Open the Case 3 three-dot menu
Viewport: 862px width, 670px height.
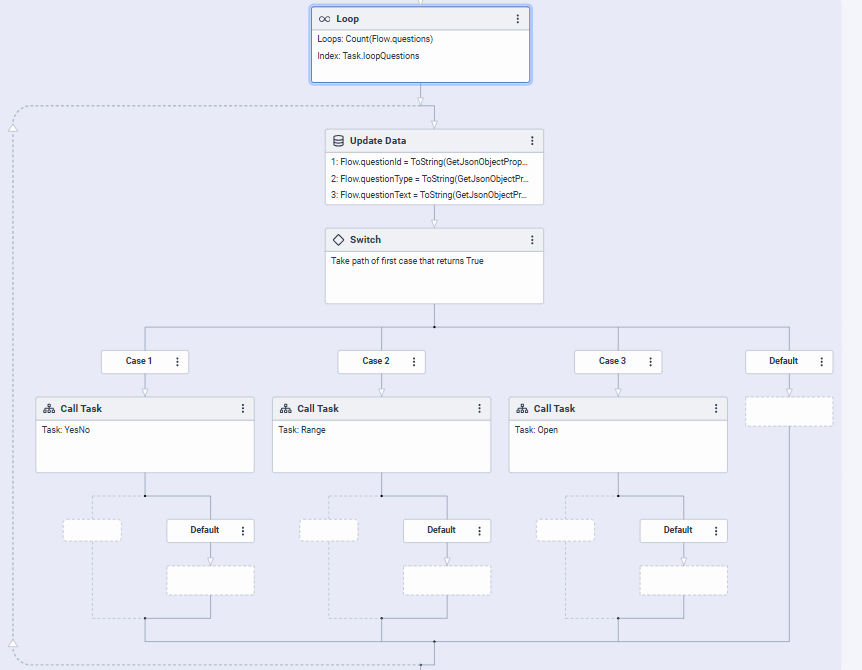click(x=651, y=362)
